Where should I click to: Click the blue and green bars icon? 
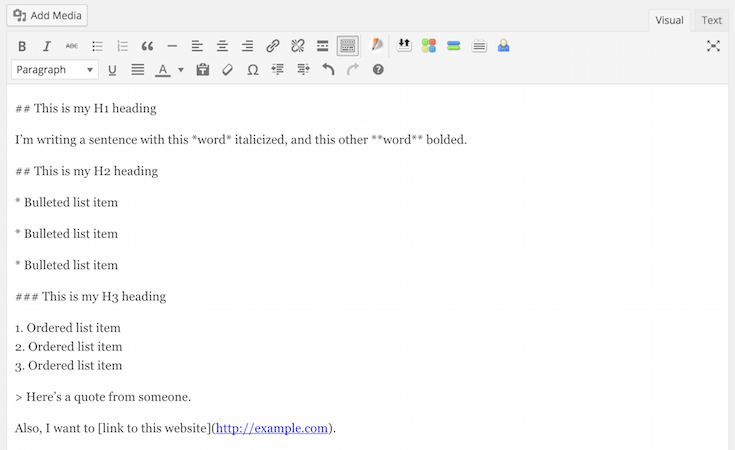point(454,45)
